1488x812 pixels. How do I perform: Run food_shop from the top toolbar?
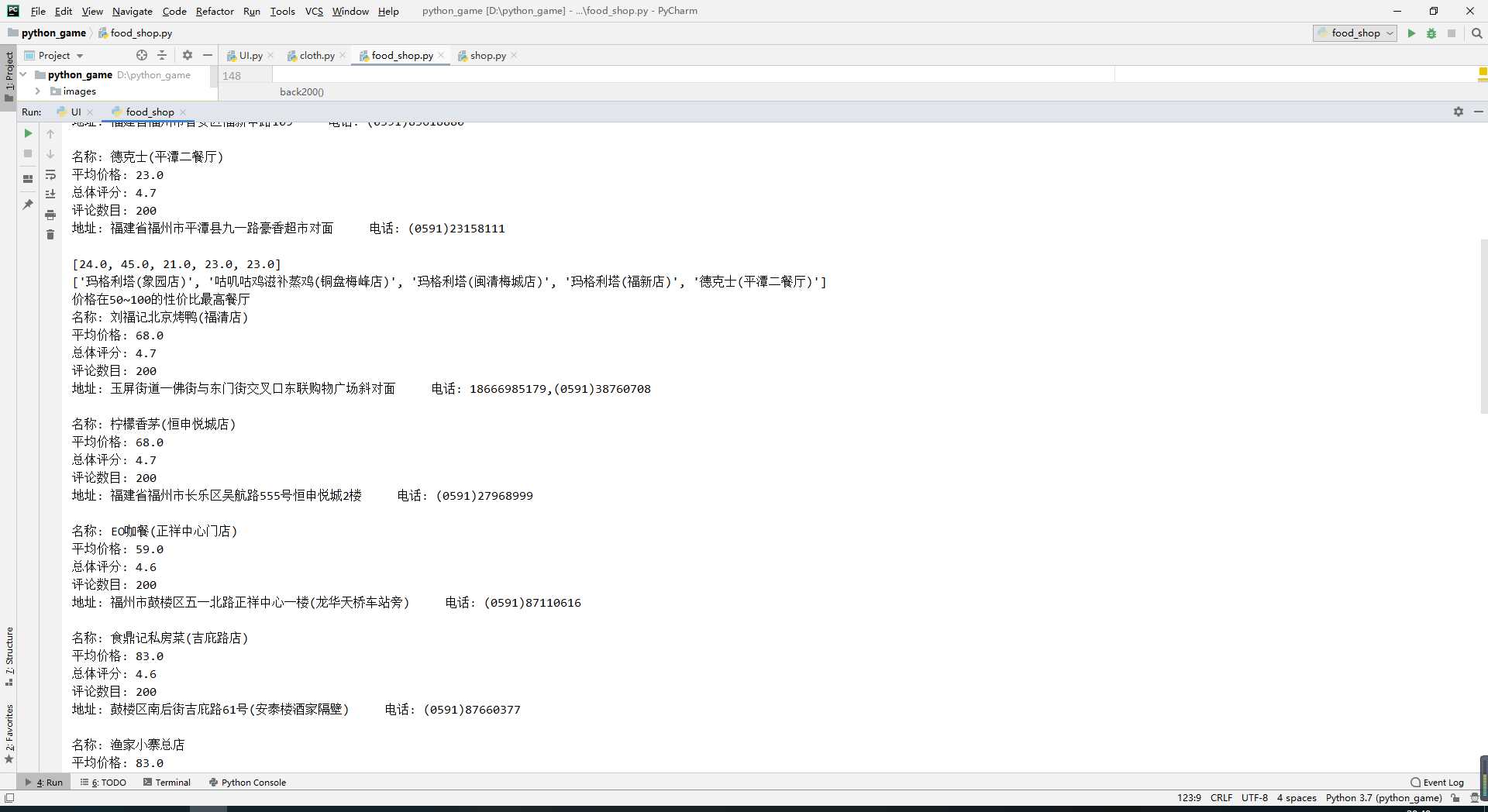(1411, 33)
